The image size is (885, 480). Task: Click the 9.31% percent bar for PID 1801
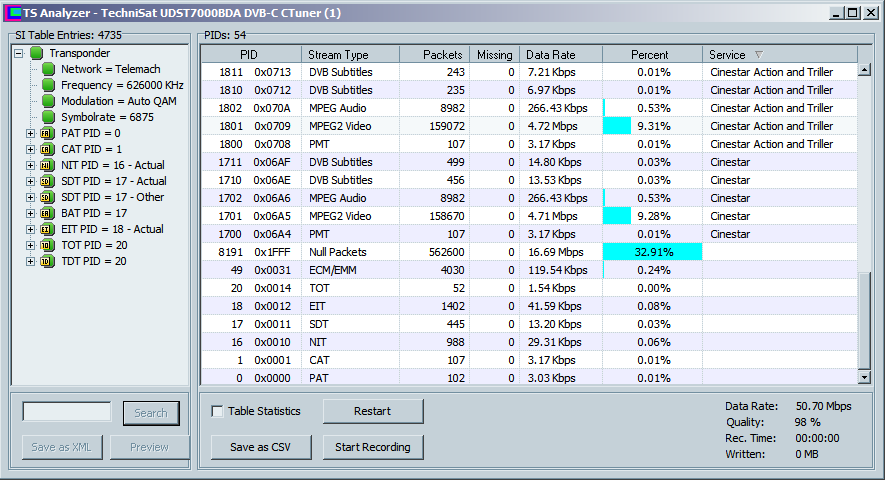point(617,126)
